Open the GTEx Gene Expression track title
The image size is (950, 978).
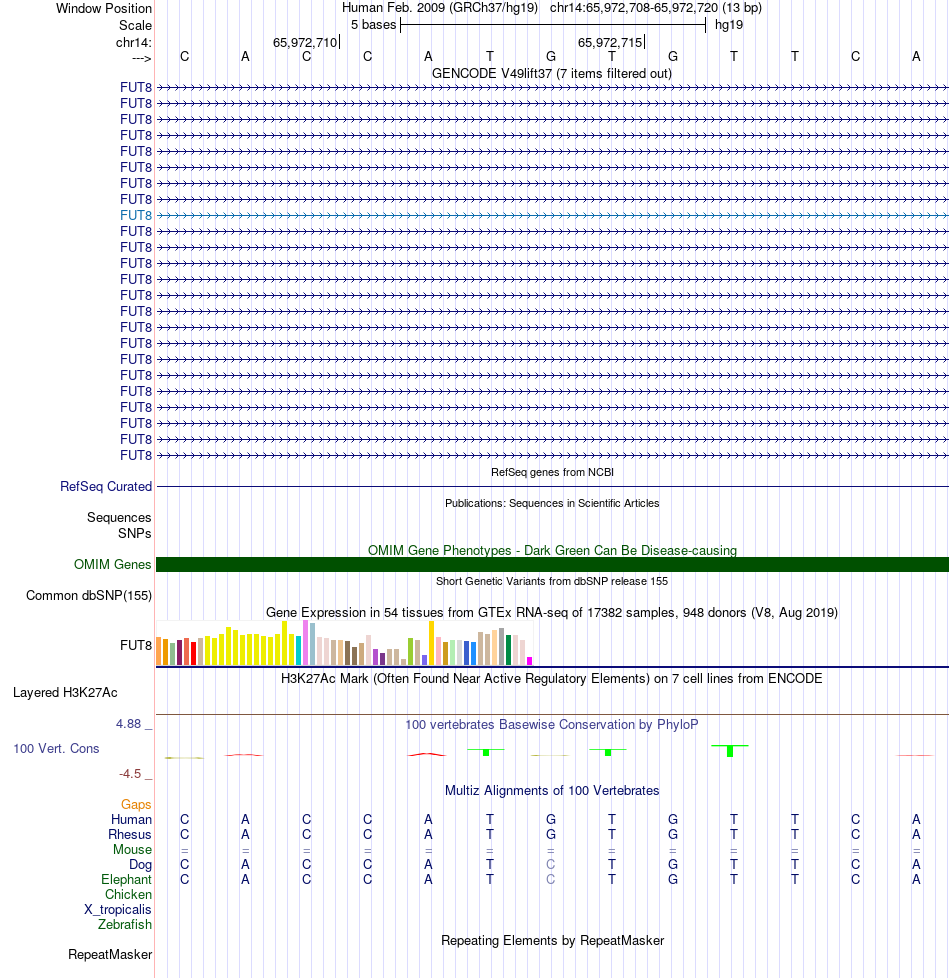tap(552, 612)
